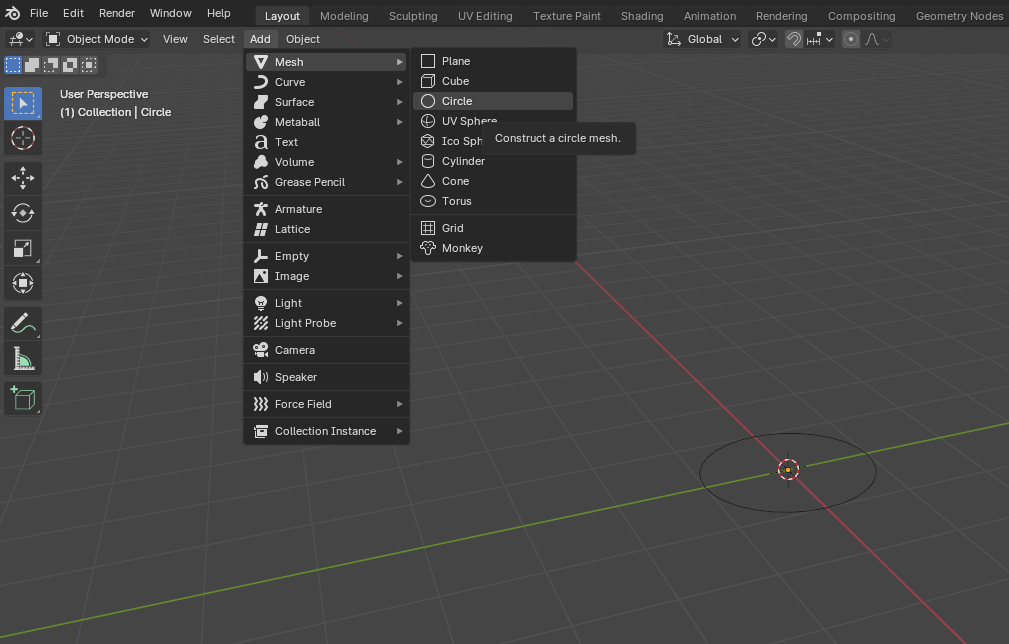This screenshot has width=1009, height=644.
Task: Set selection mode to extend
Action: [32, 65]
